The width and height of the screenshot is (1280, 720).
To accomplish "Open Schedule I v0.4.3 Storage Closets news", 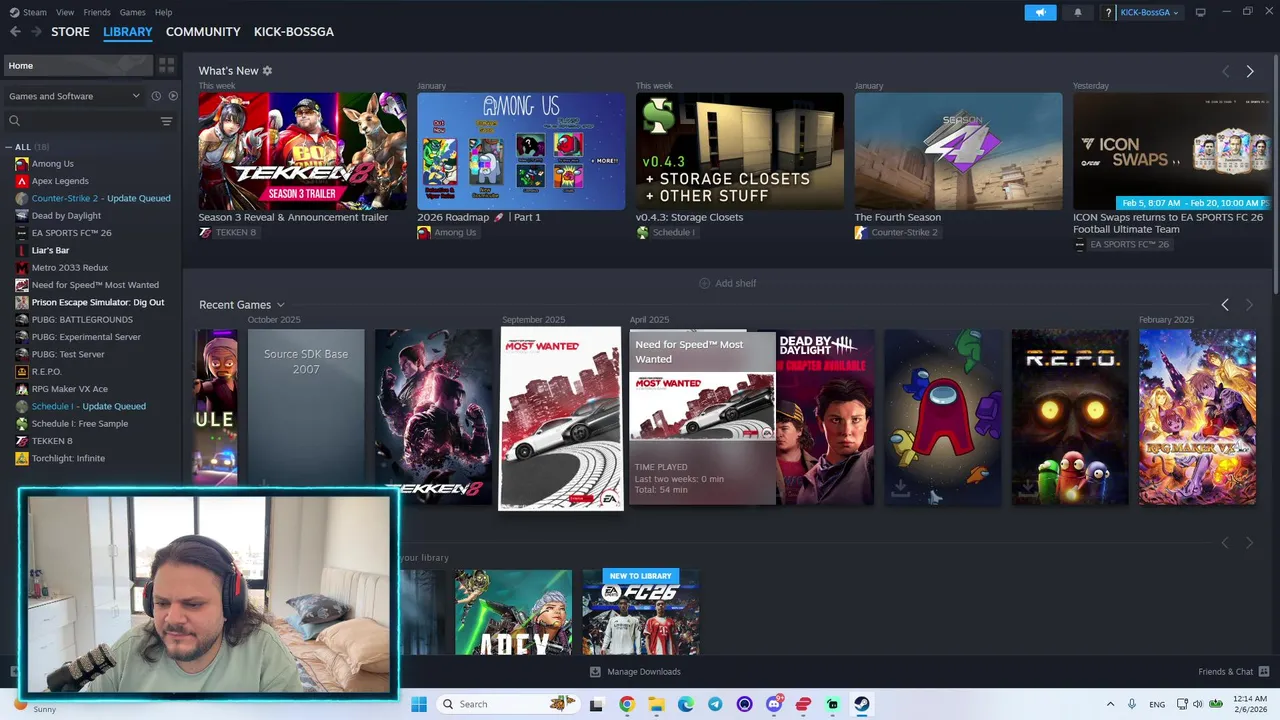I will point(740,151).
